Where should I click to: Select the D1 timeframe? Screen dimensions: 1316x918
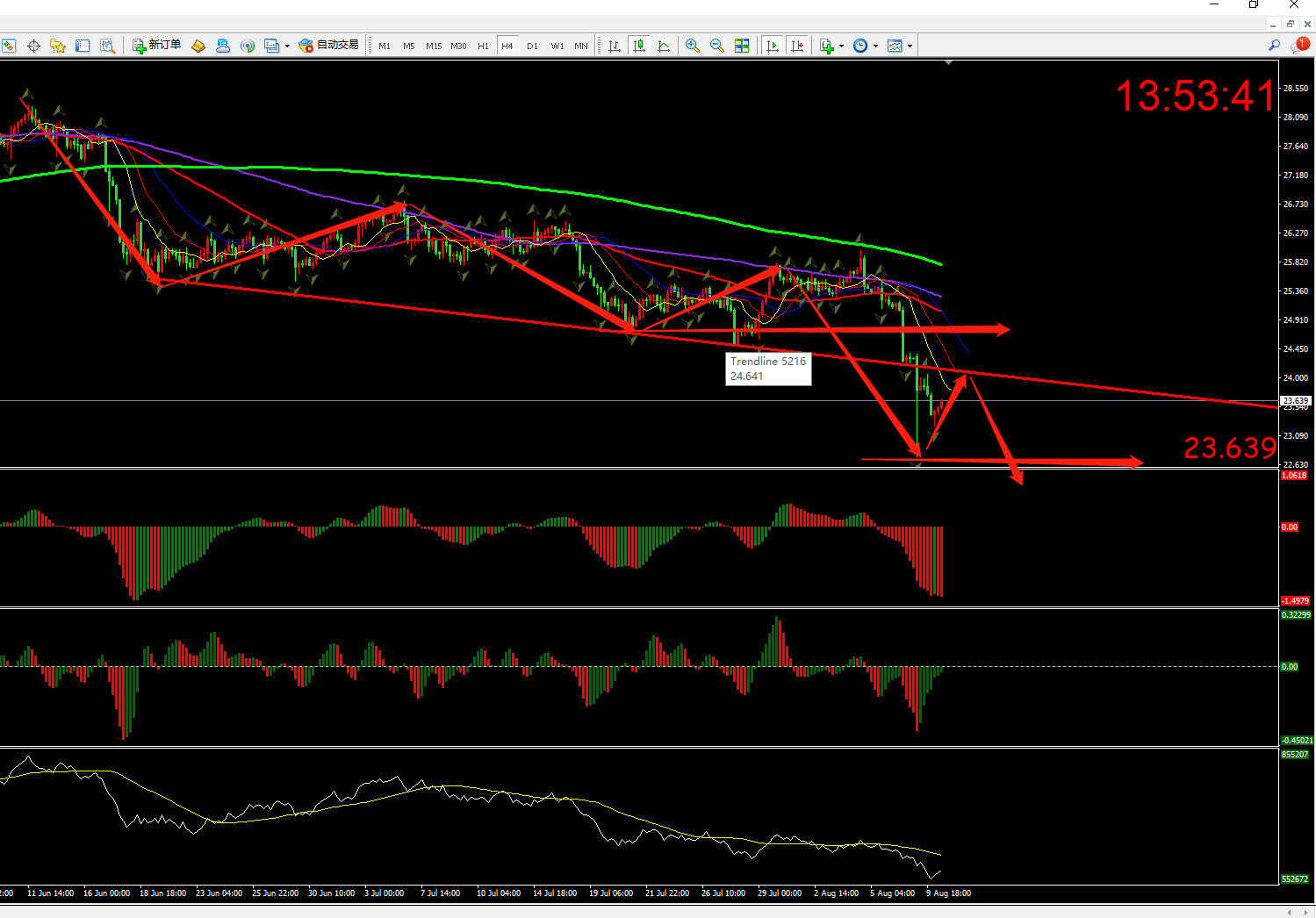(532, 46)
